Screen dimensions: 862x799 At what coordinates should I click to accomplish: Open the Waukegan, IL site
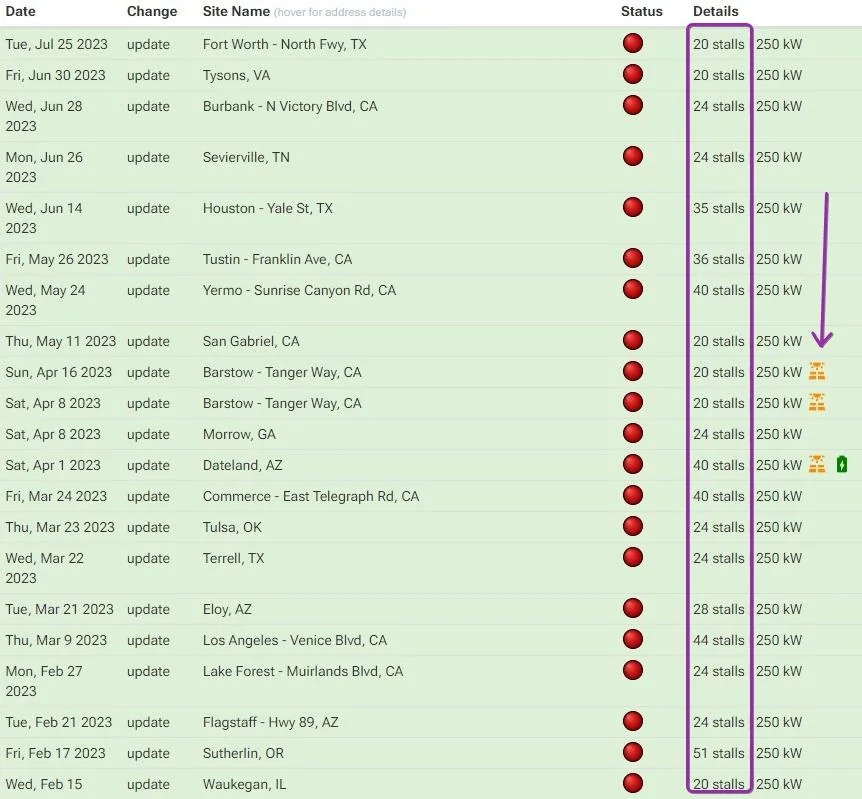coord(244,784)
